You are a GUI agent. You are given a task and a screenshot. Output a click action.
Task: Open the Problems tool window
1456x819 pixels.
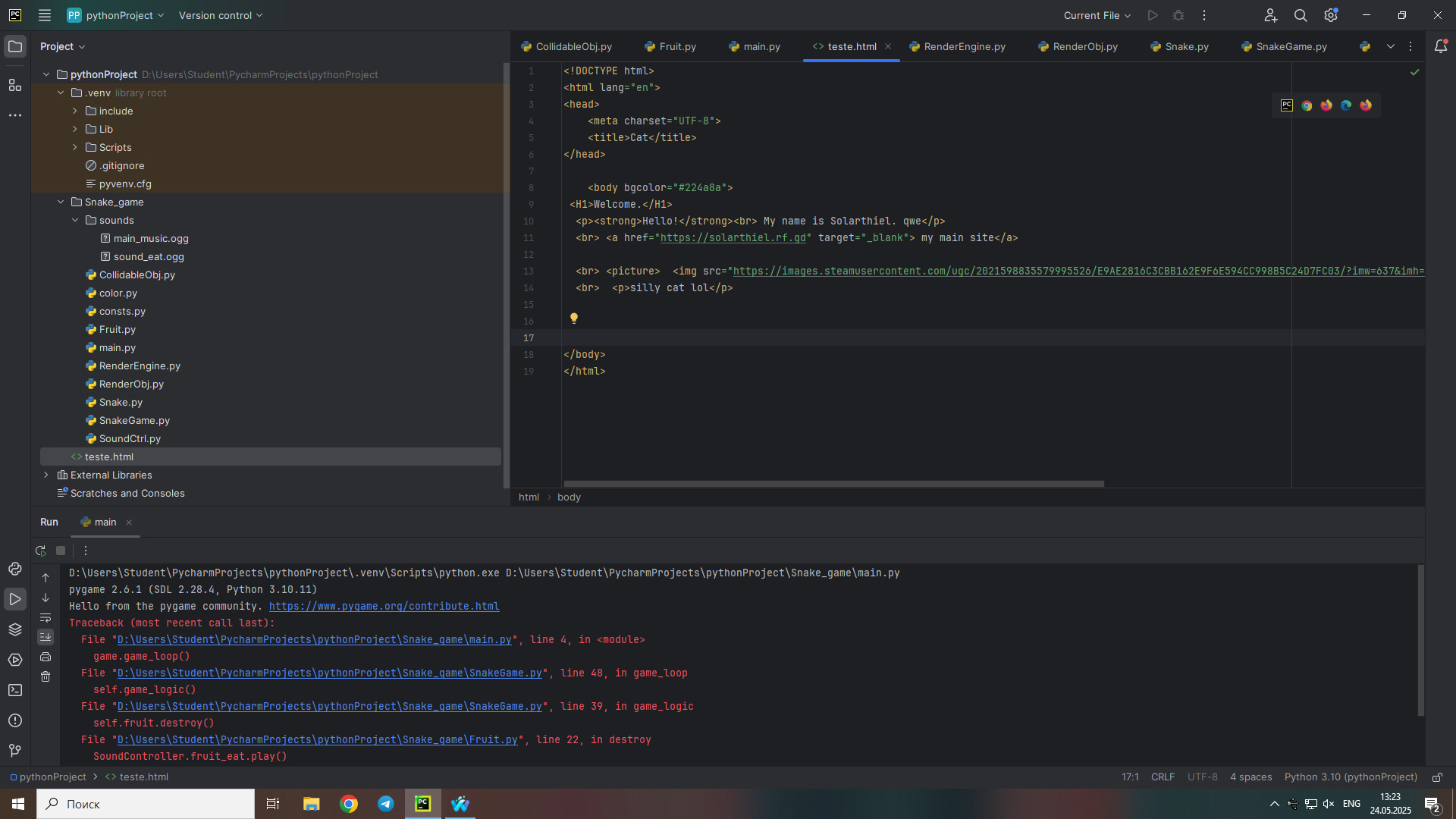[14, 720]
